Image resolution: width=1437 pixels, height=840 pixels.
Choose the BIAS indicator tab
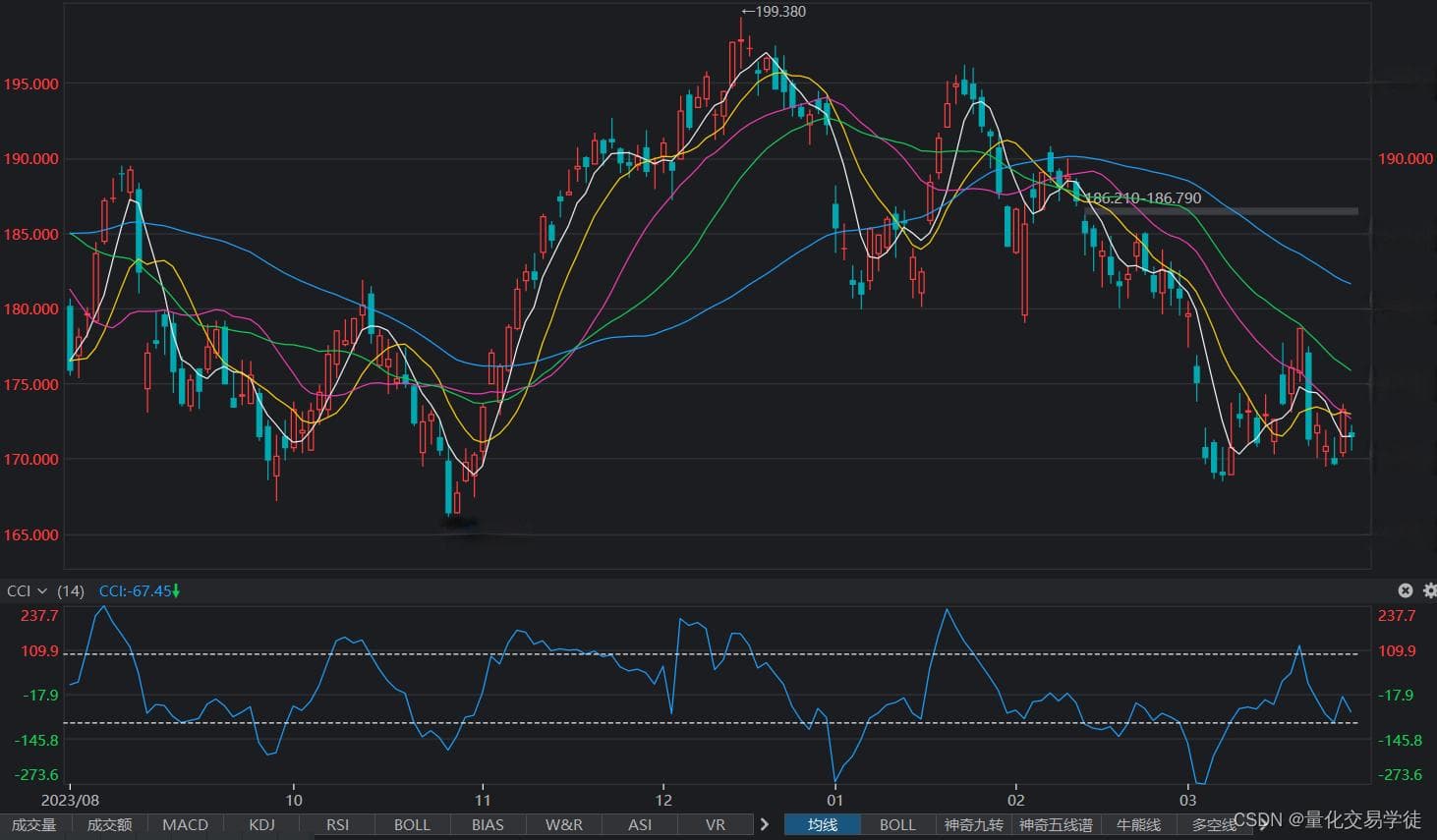coord(488,824)
